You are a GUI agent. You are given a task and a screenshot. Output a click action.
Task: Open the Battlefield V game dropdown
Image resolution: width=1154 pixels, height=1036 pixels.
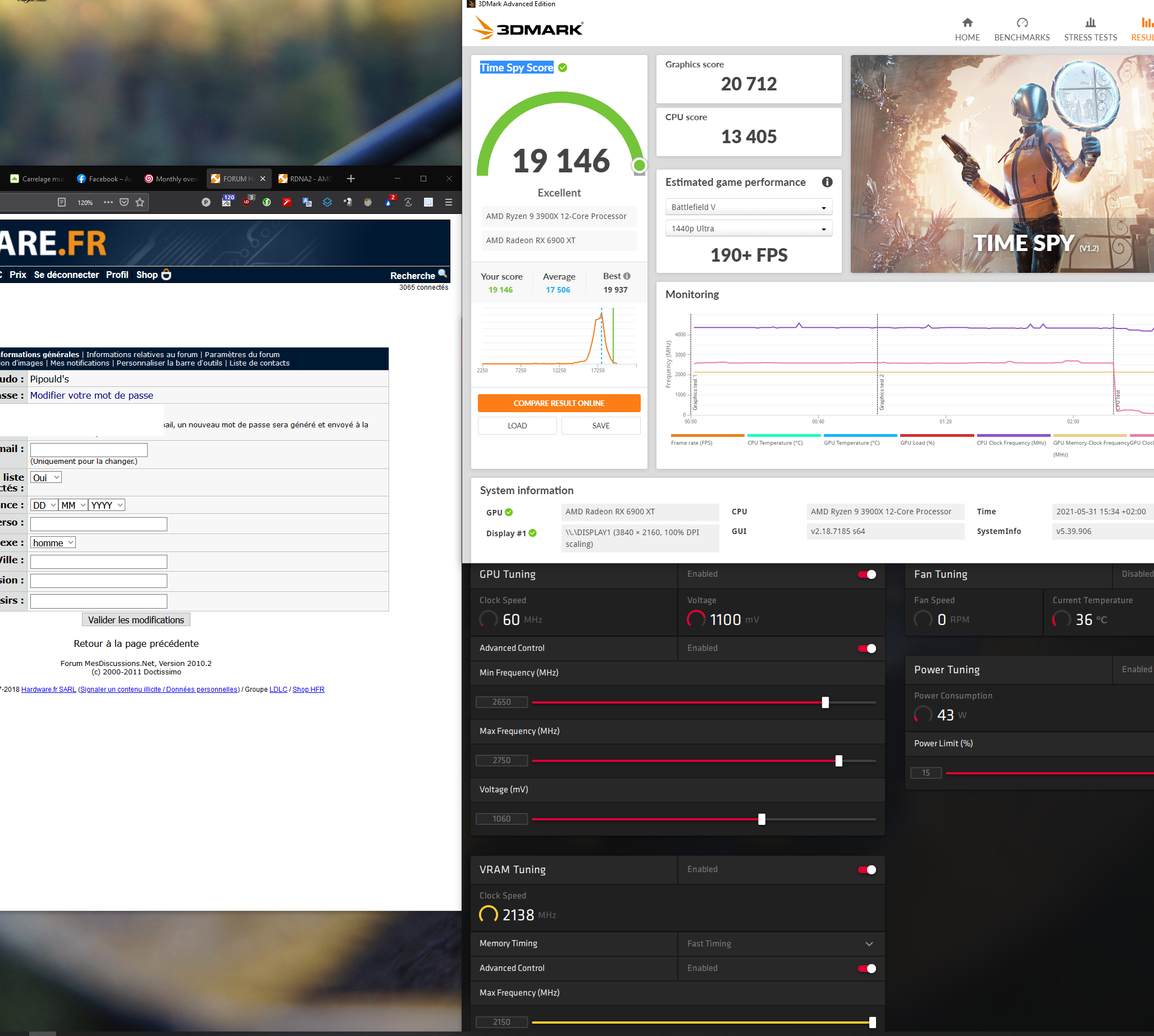click(x=749, y=207)
